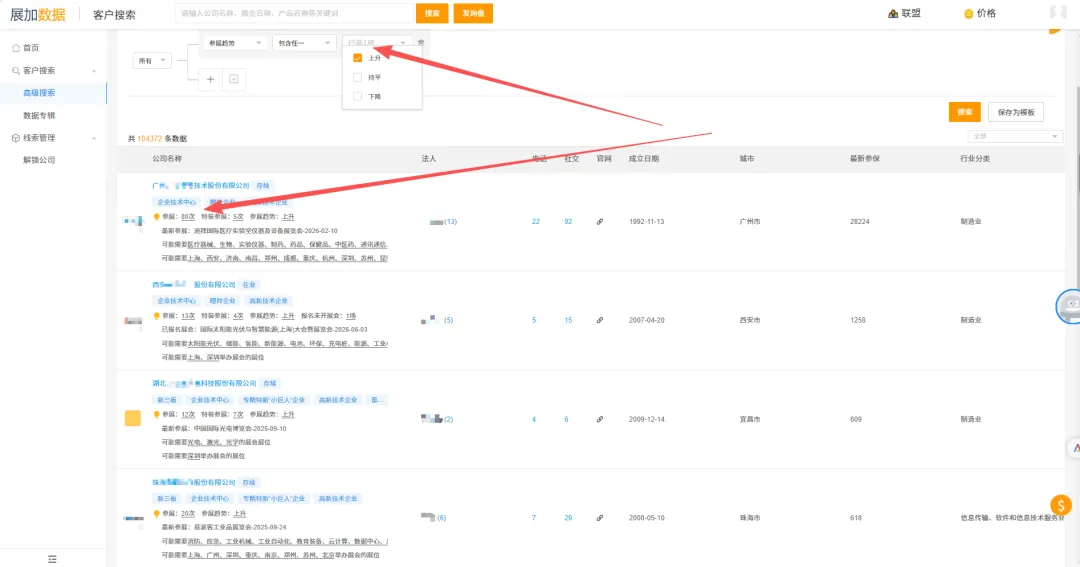Click insured count 28224
The height and width of the screenshot is (567, 1080).
(860, 222)
